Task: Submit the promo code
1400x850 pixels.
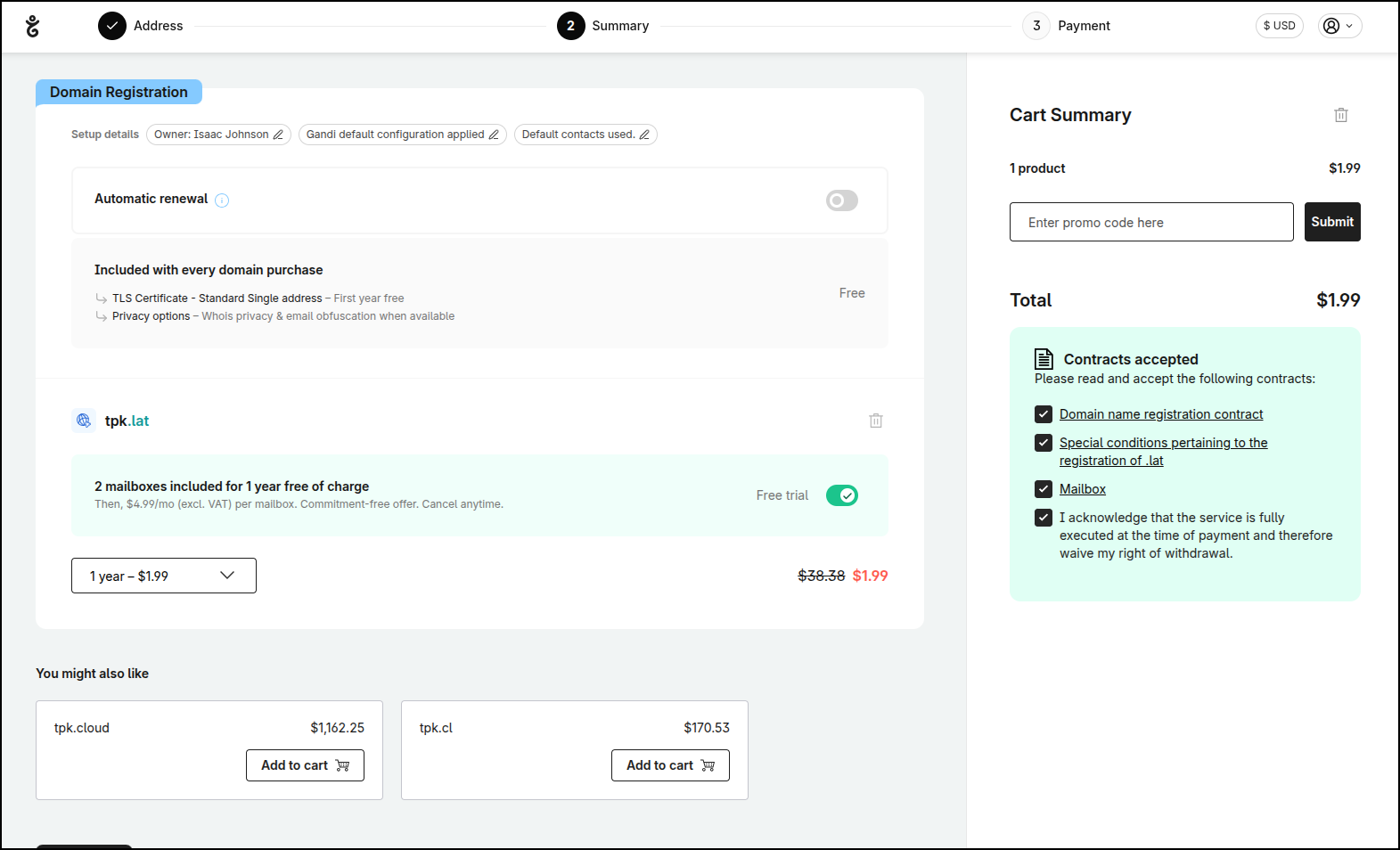Action: point(1331,222)
